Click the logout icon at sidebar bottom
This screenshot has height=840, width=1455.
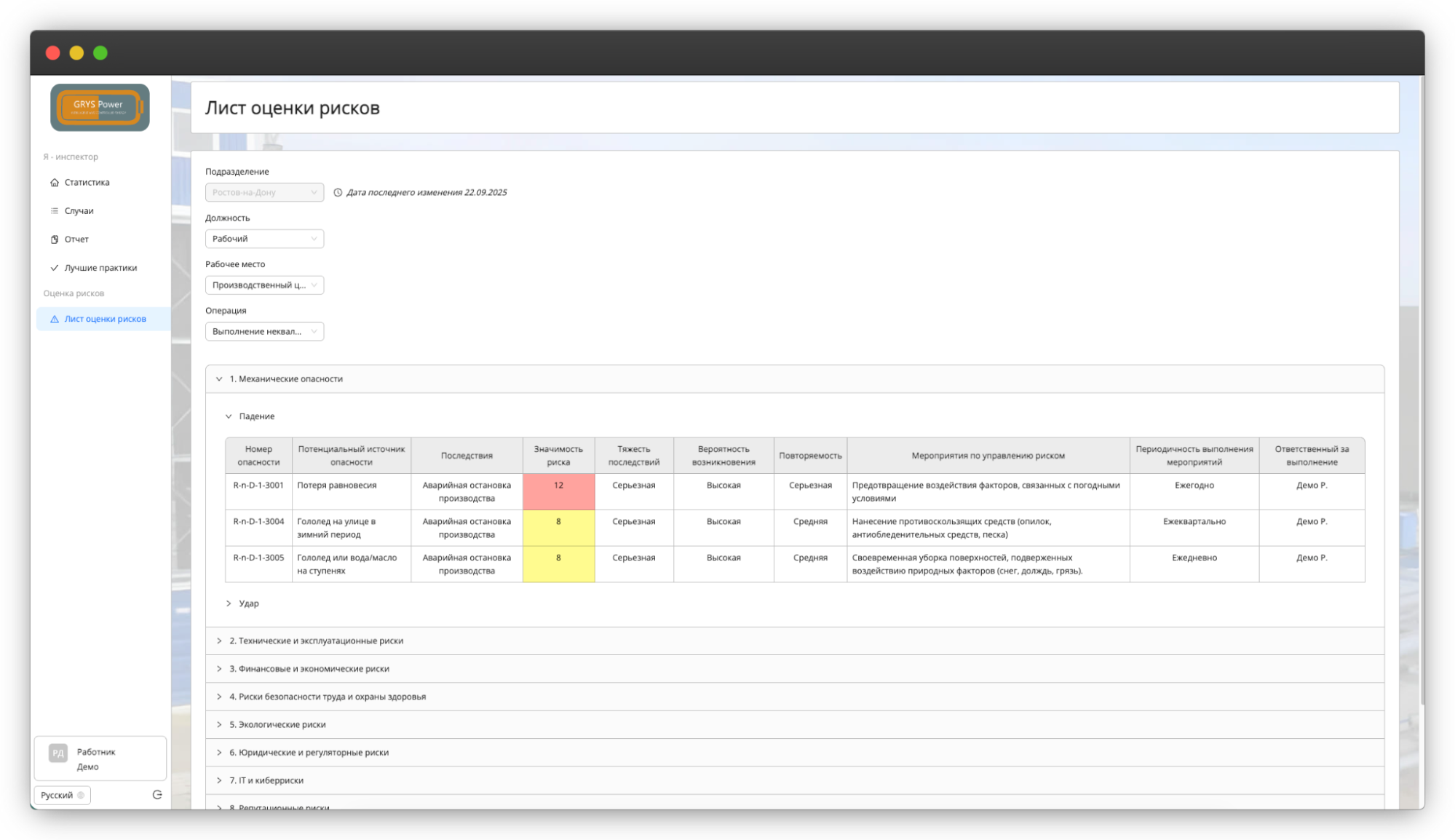(x=157, y=795)
